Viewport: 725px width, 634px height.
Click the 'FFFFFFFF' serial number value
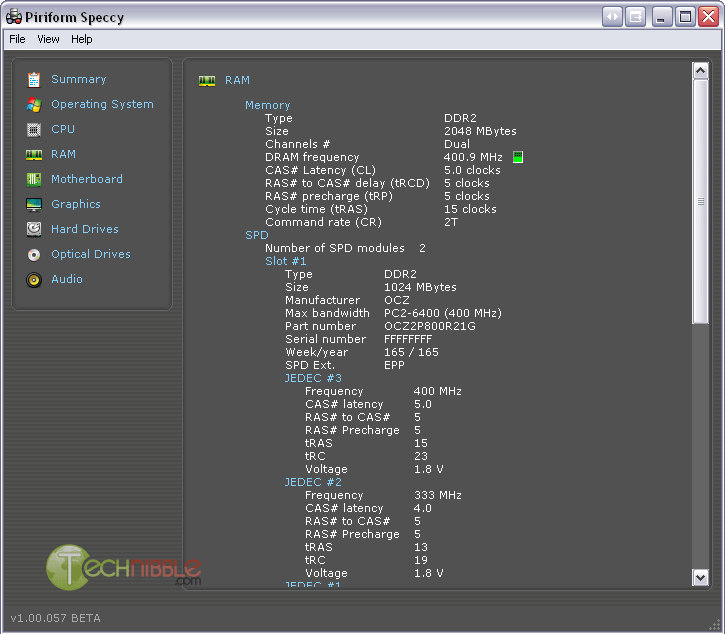coord(408,339)
